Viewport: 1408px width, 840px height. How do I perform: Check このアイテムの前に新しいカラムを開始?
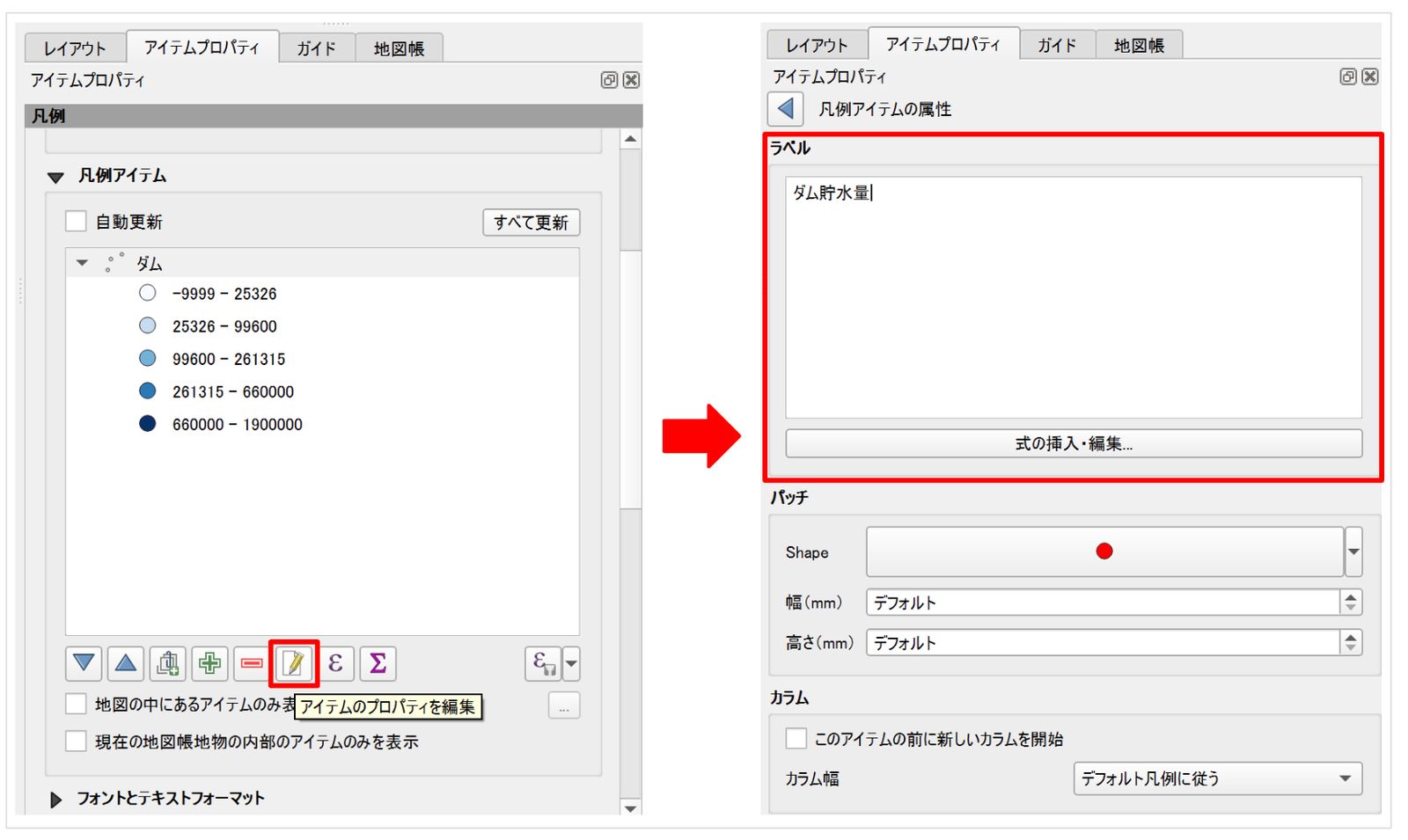(796, 738)
